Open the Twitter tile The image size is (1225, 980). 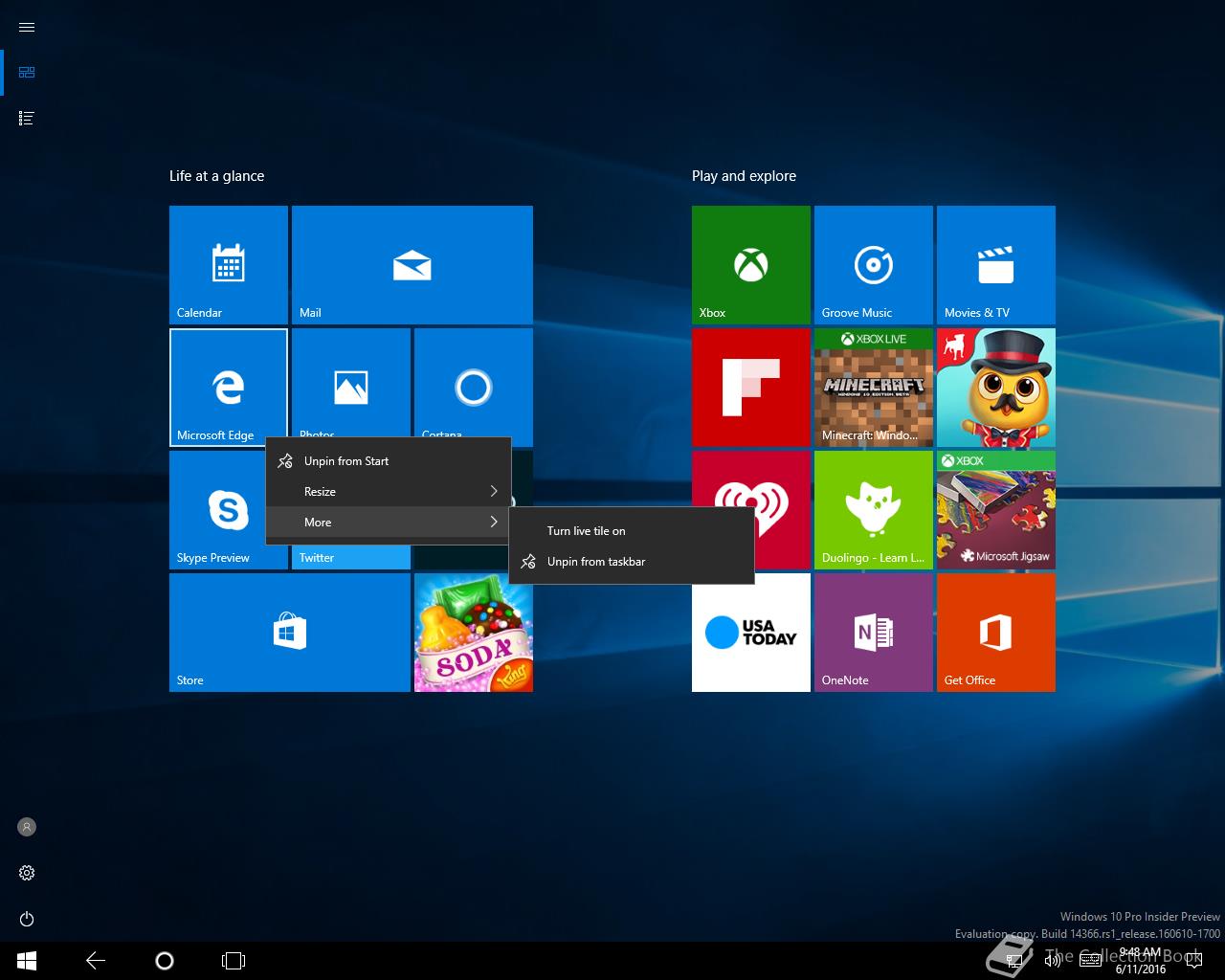tap(351, 557)
